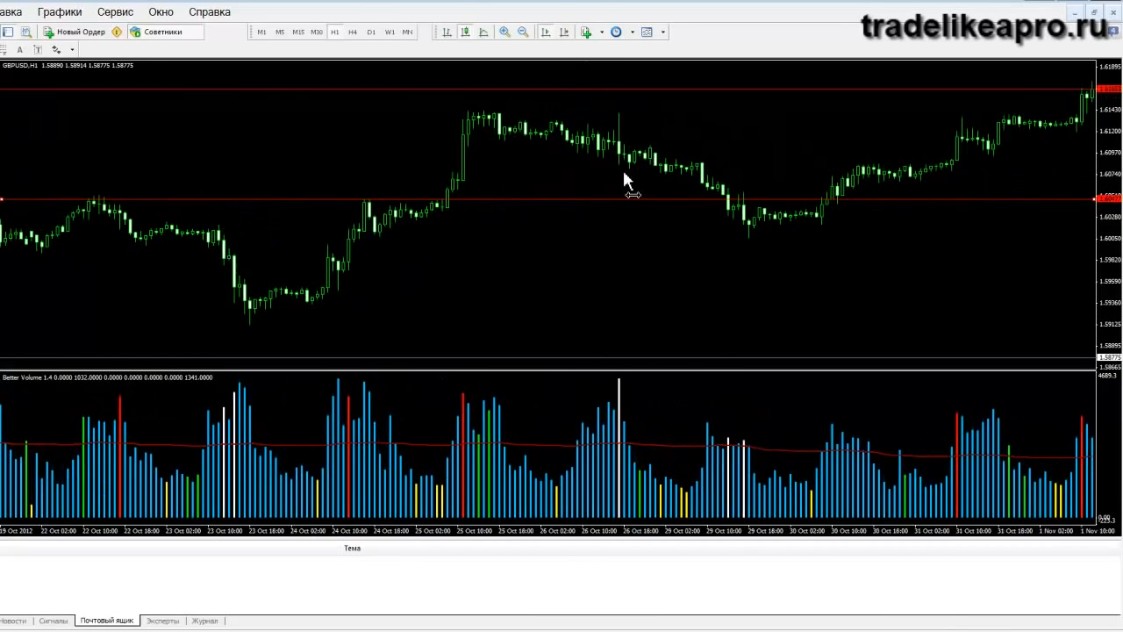Click the chart templates icon
The width and height of the screenshot is (1123, 632).
pos(647,32)
